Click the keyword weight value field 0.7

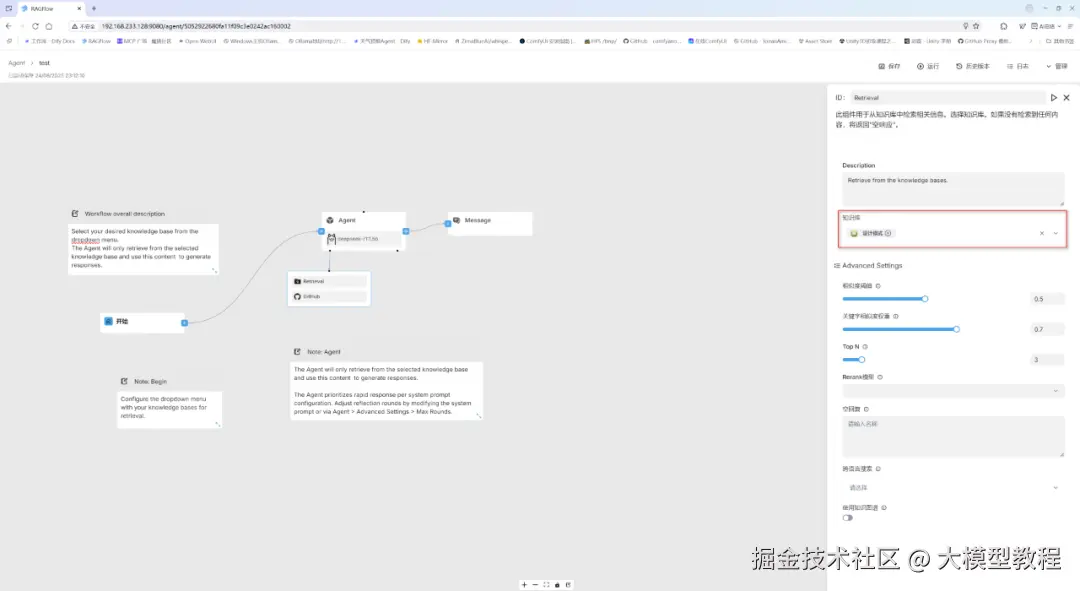coord(1047,329)
